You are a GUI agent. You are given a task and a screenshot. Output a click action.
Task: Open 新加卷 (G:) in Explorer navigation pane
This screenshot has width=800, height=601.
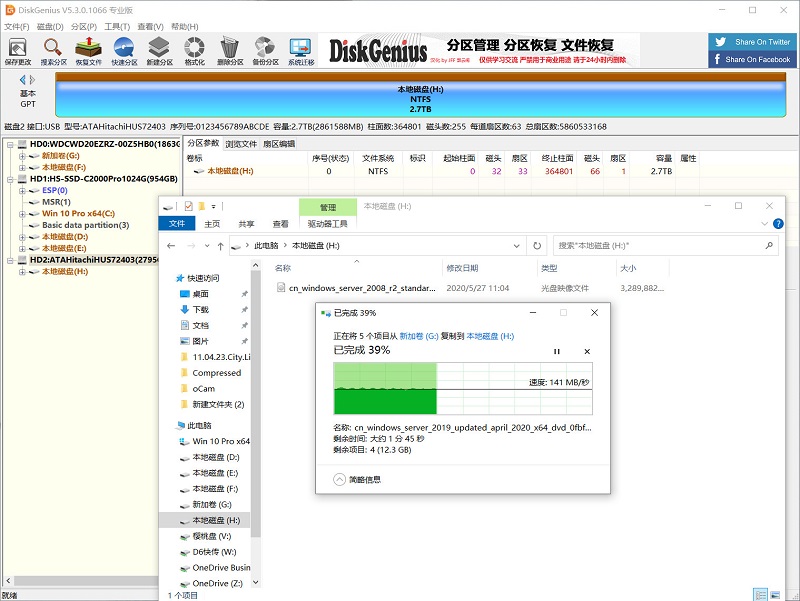tap(212, 505)
